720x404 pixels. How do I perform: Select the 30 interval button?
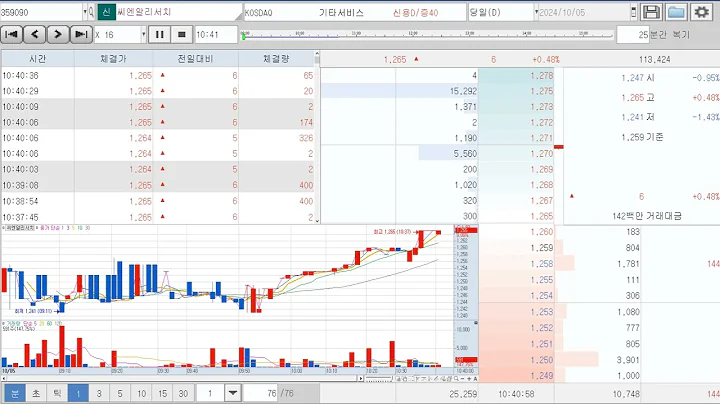click(x=183, y=393)
